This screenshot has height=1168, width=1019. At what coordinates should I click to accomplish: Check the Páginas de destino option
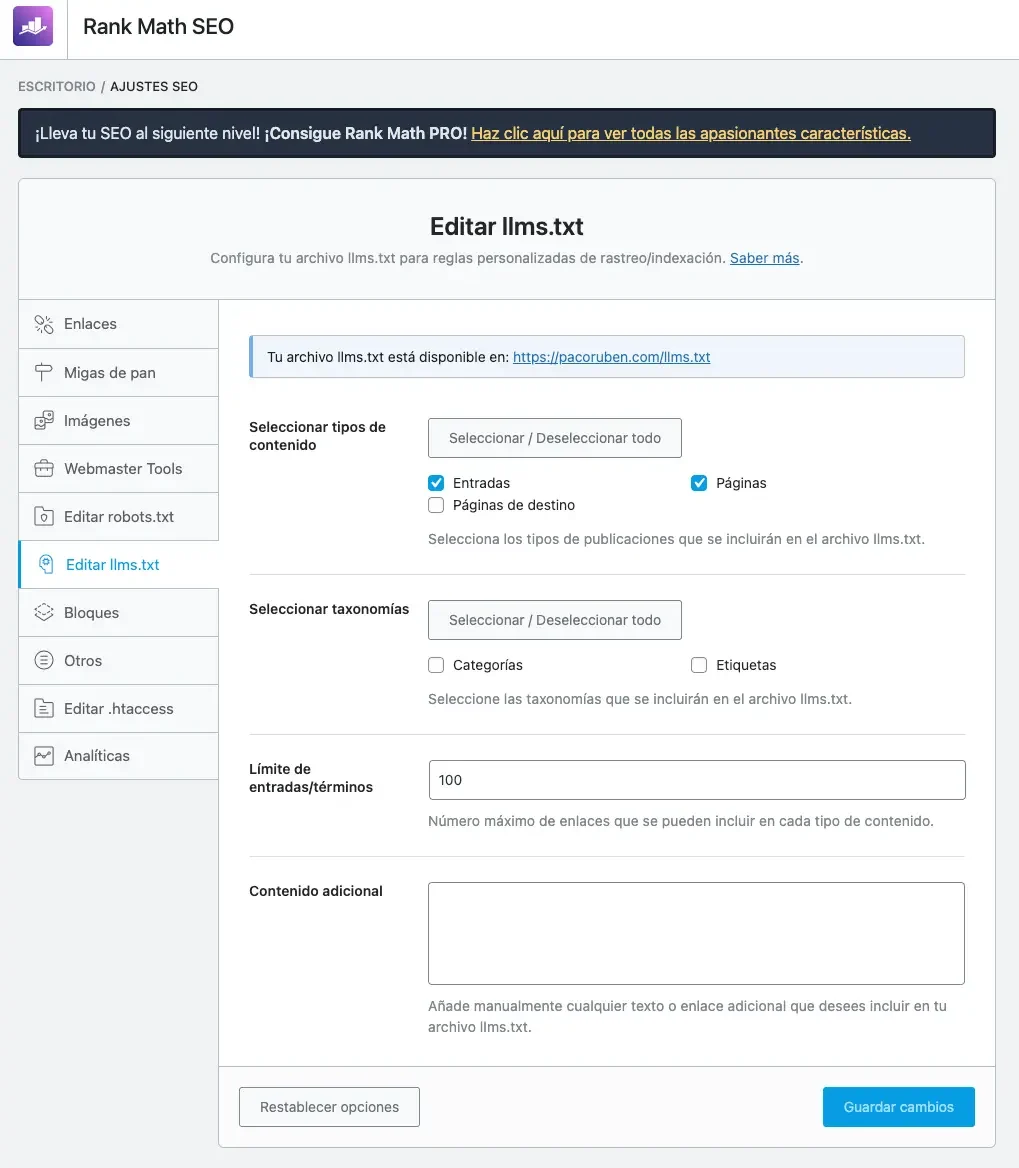coord(436,505)
